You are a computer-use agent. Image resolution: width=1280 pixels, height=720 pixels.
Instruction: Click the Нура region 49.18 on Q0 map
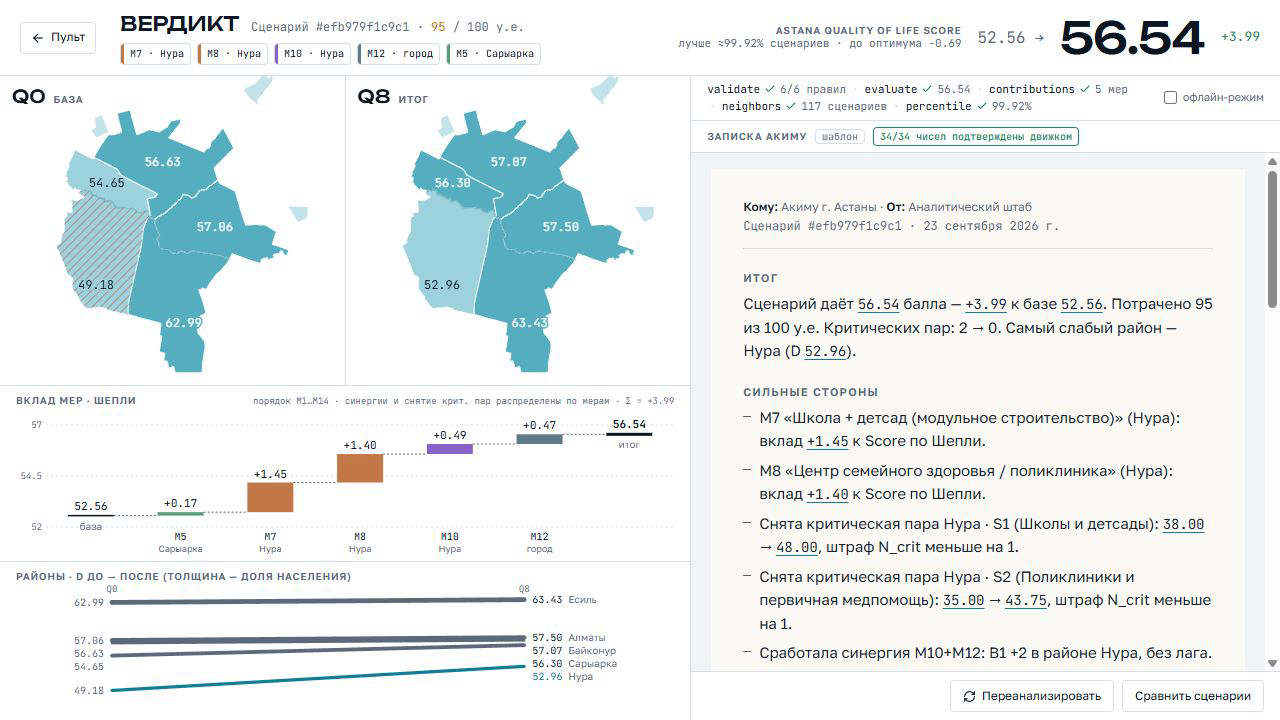pyautogui.click(x=96, y=285)
